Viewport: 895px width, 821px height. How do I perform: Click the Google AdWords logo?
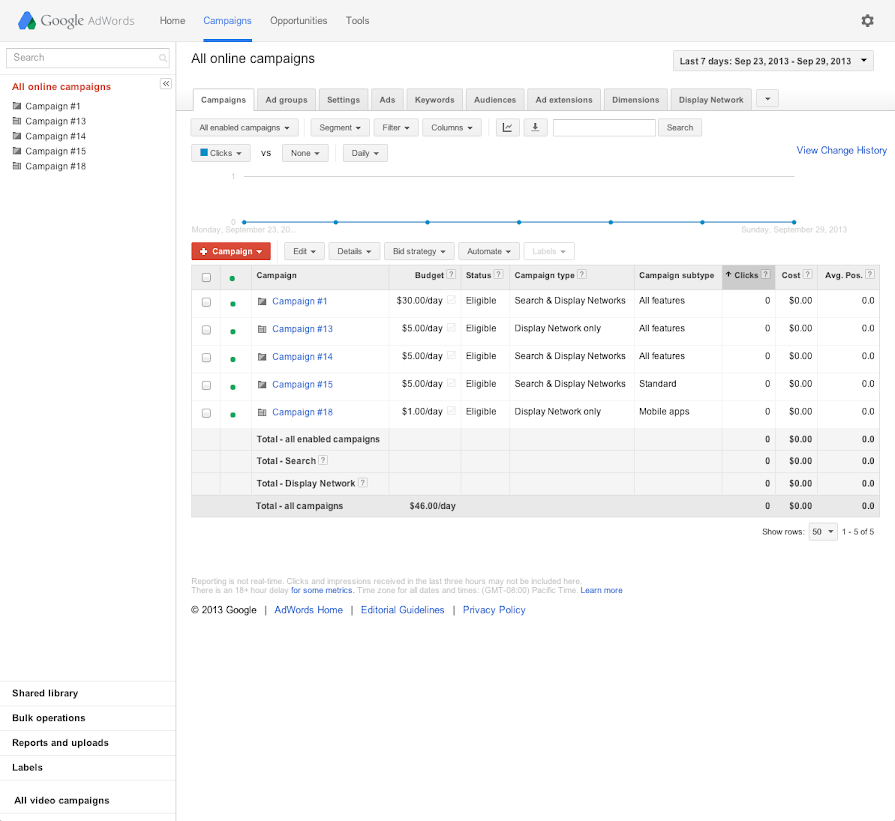(x=78, y=21)
